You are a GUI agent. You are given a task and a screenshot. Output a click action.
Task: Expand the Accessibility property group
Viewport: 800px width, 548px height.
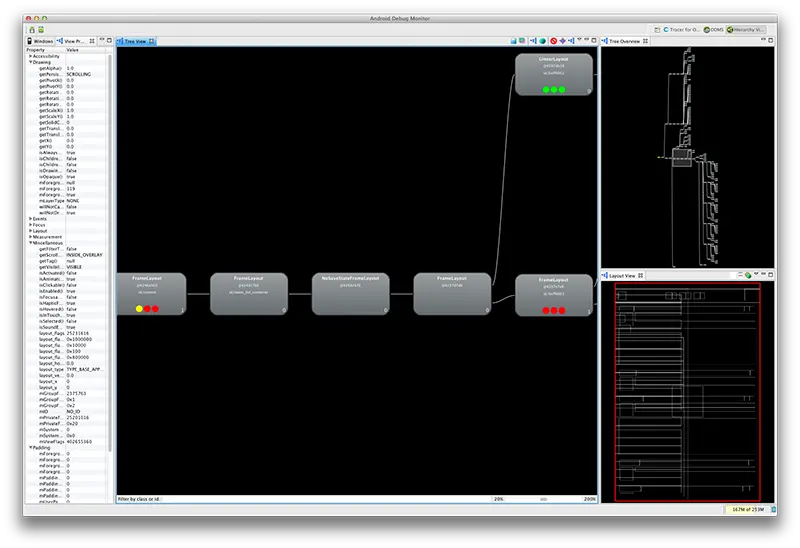click(30, 56)
